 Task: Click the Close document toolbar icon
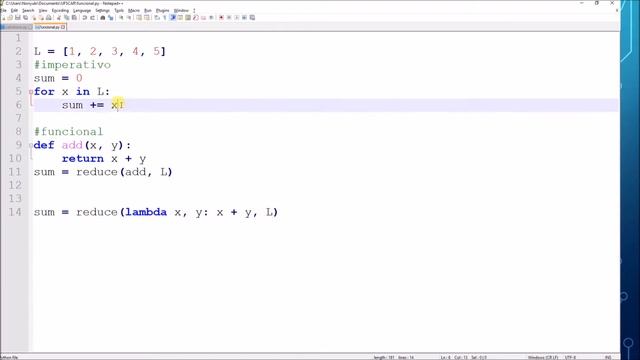click(x=34, y=18)
